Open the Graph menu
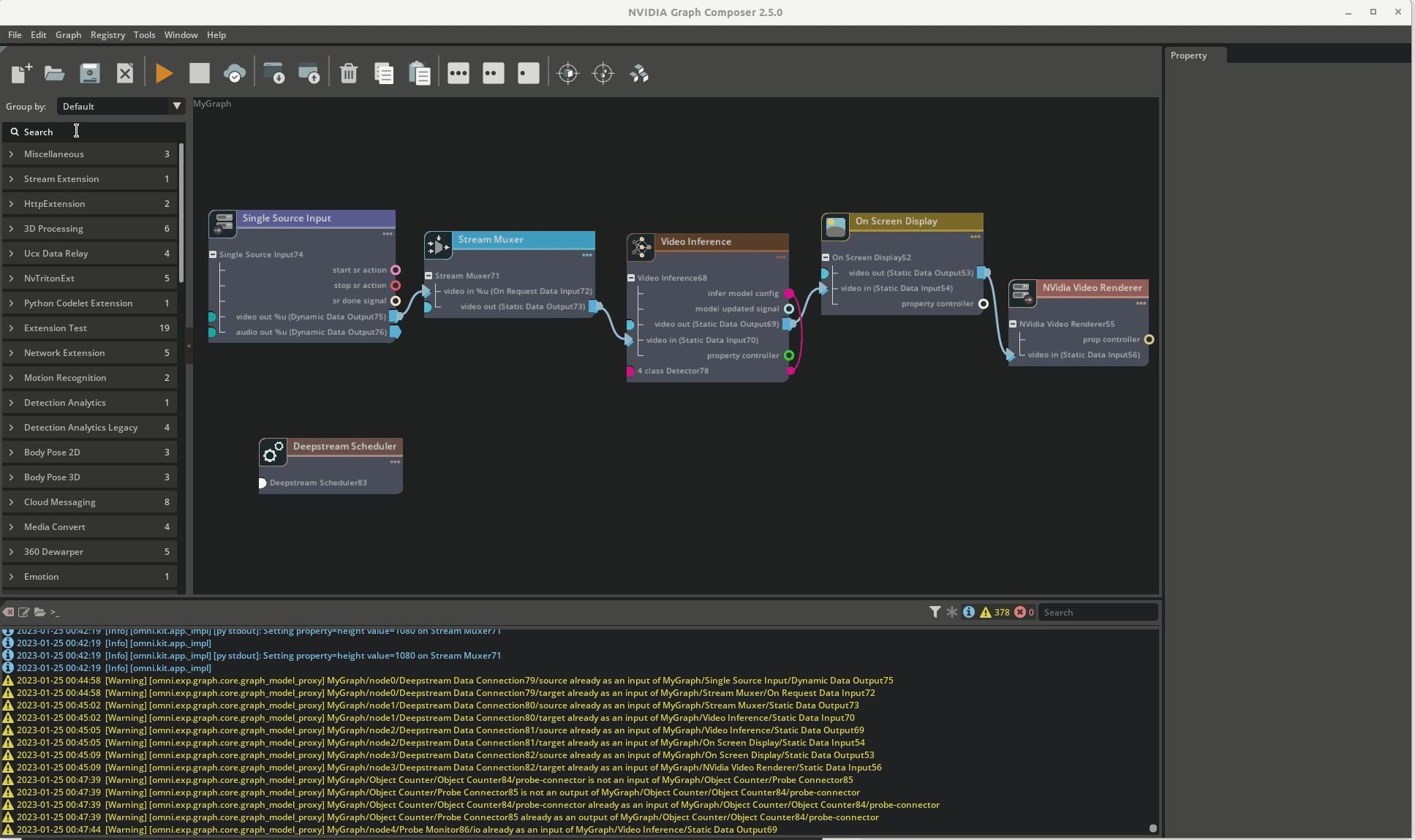 [x=68, y=34]
